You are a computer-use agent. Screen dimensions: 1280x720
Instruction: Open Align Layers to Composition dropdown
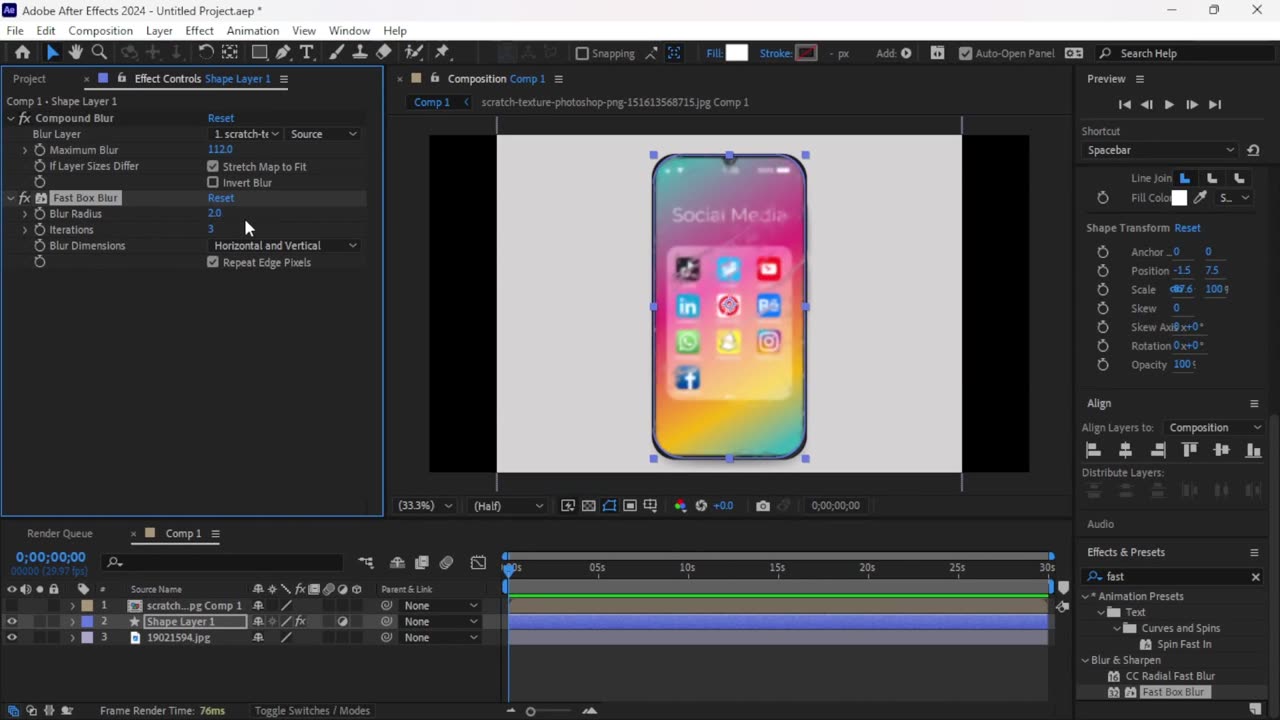1215,428
